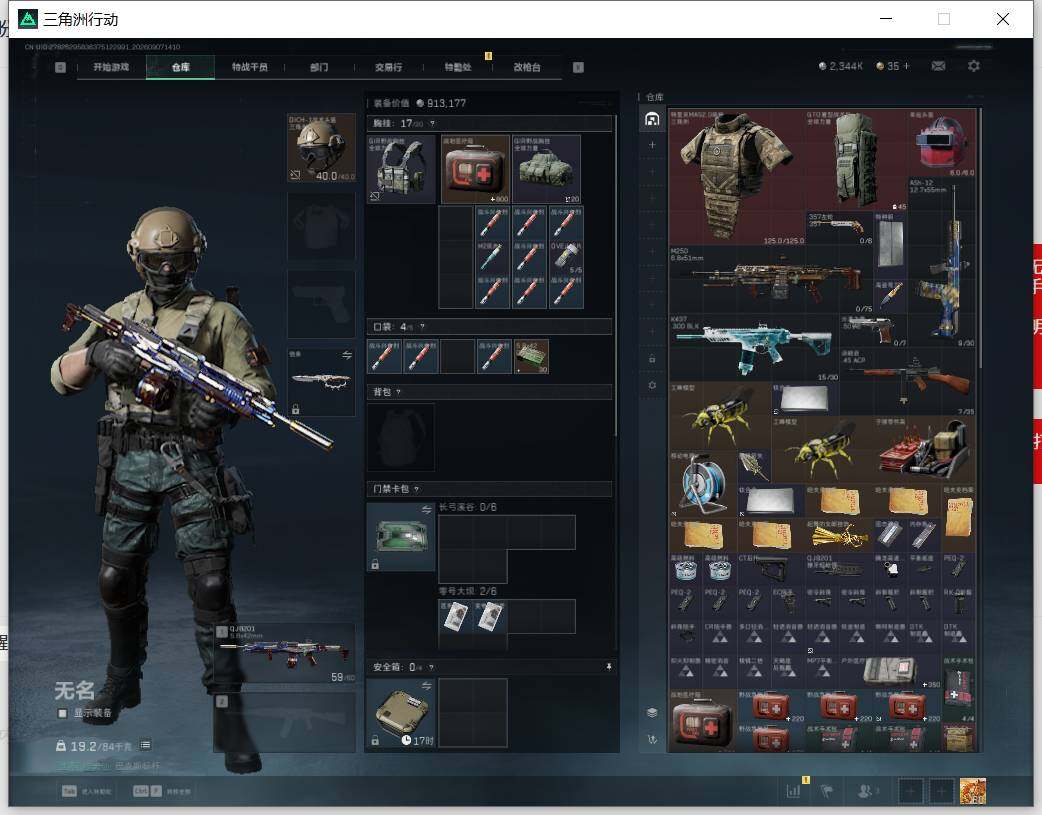Open the flag icon in bottom bar

point(827,790)
